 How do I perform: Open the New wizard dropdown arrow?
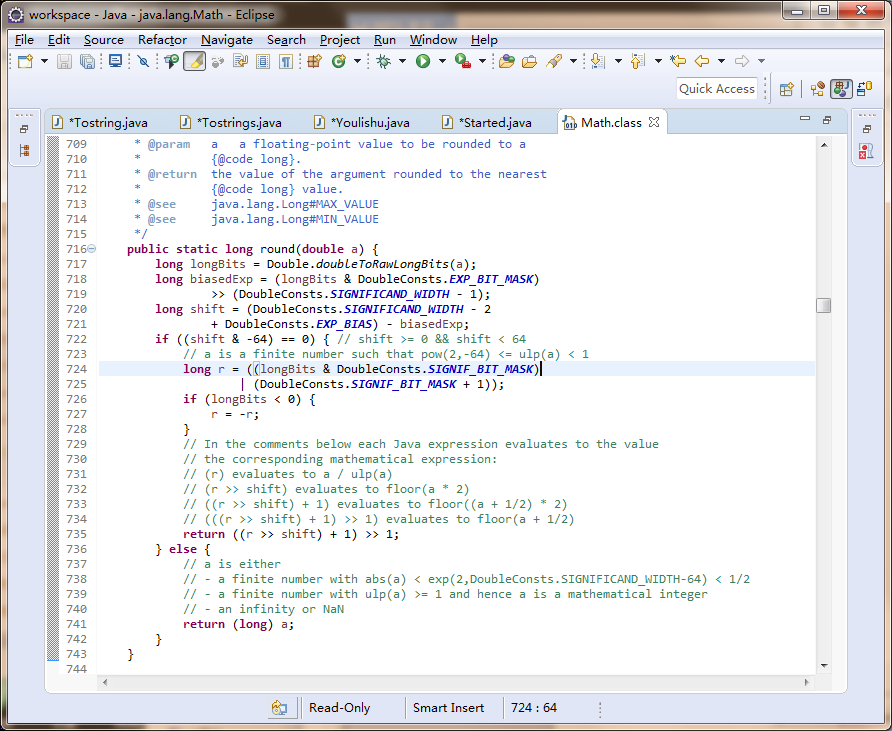click(x=44, y=61)
